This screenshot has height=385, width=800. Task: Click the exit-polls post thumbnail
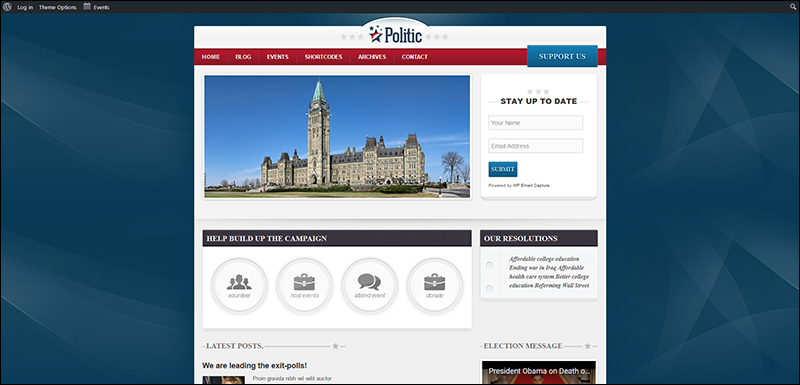click(223, 380)
